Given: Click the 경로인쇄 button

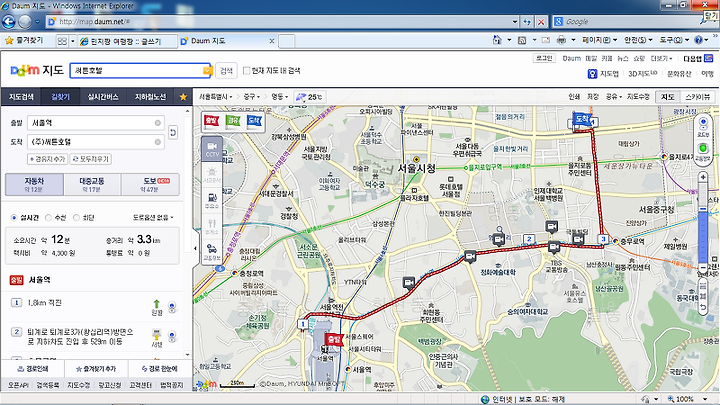Looking at the screenshot, I should click(x=33, y=369).
